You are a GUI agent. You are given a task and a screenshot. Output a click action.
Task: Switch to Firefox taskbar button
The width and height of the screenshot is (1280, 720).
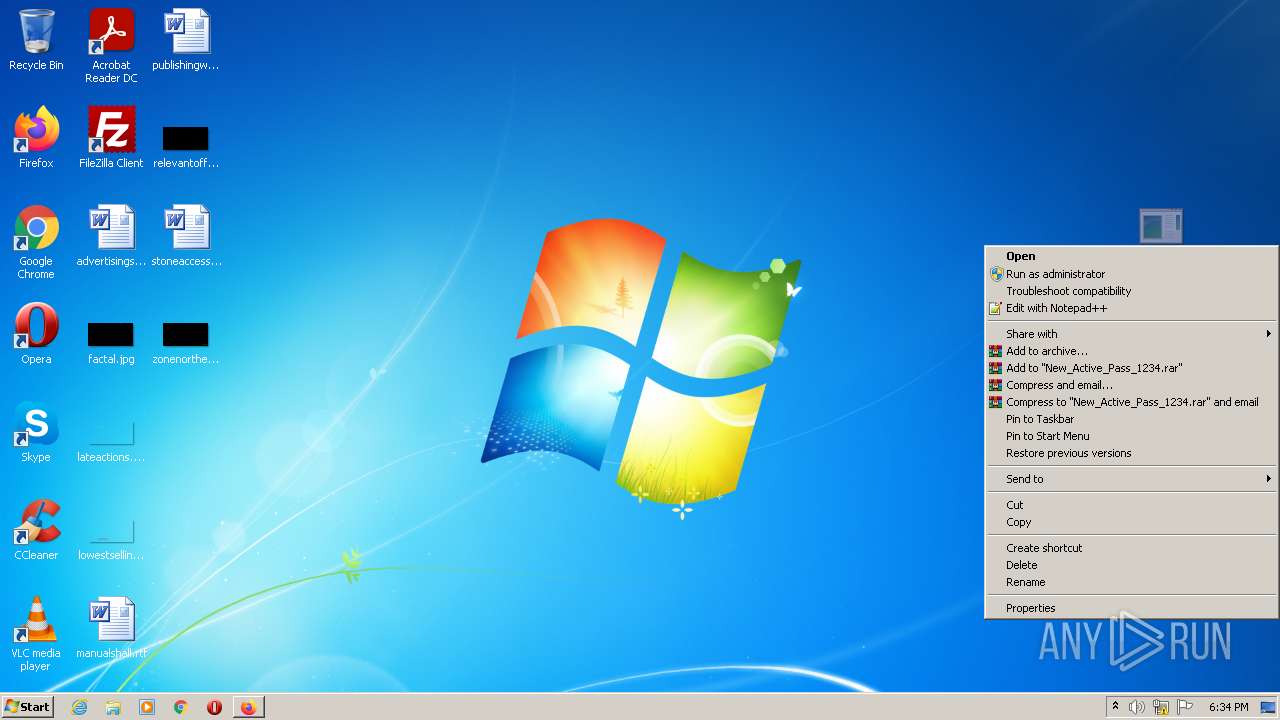point(248,707)
